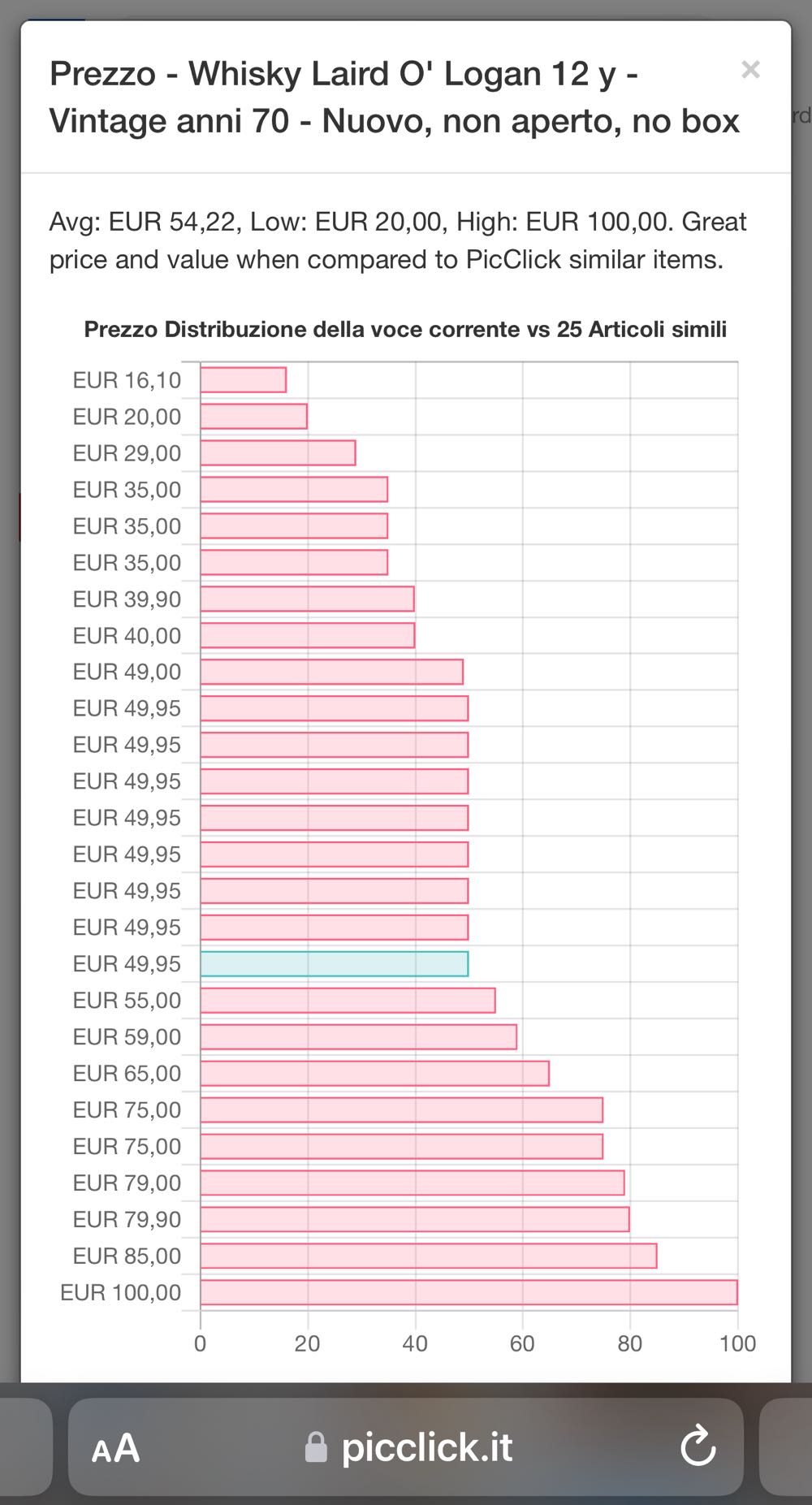Select the EUR 59,00 bar
The height and width of the screenshot is (1505, 812).
(x=358, y=1037)
